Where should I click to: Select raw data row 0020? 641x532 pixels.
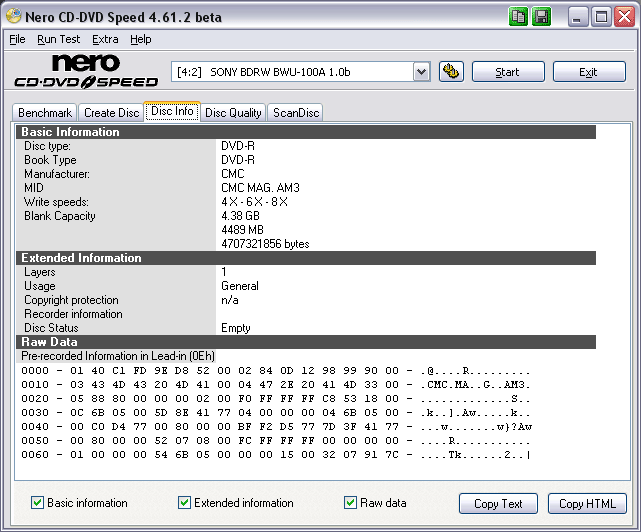tap(276, 399)
